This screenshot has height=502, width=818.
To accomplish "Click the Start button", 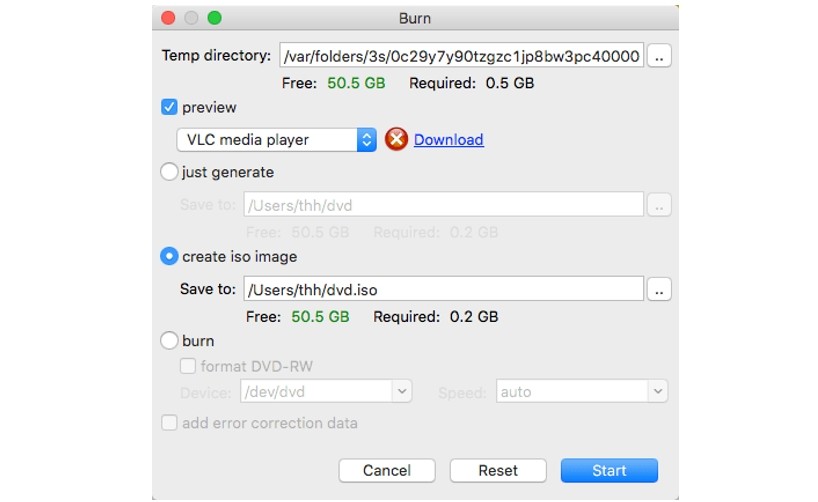I will pos(609,470).
